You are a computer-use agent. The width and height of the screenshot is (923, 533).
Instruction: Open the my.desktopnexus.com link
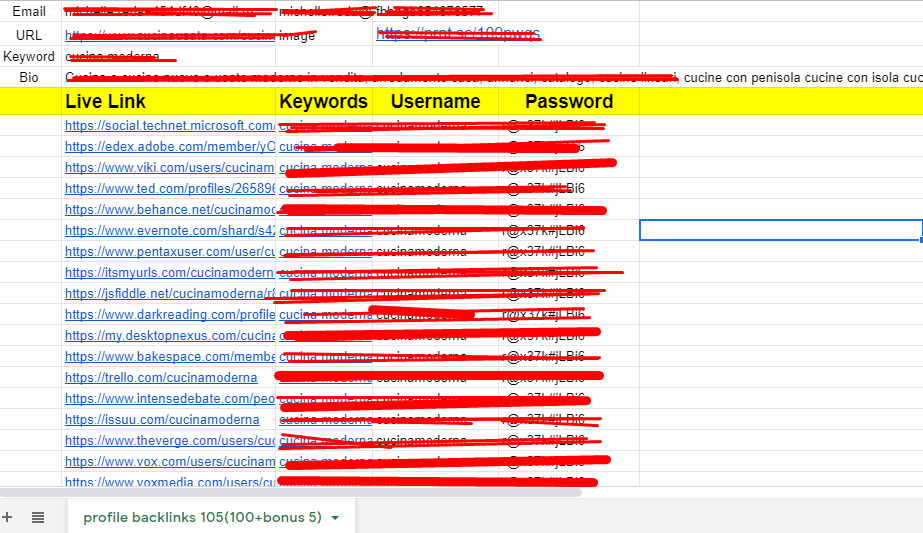point(170,336)
